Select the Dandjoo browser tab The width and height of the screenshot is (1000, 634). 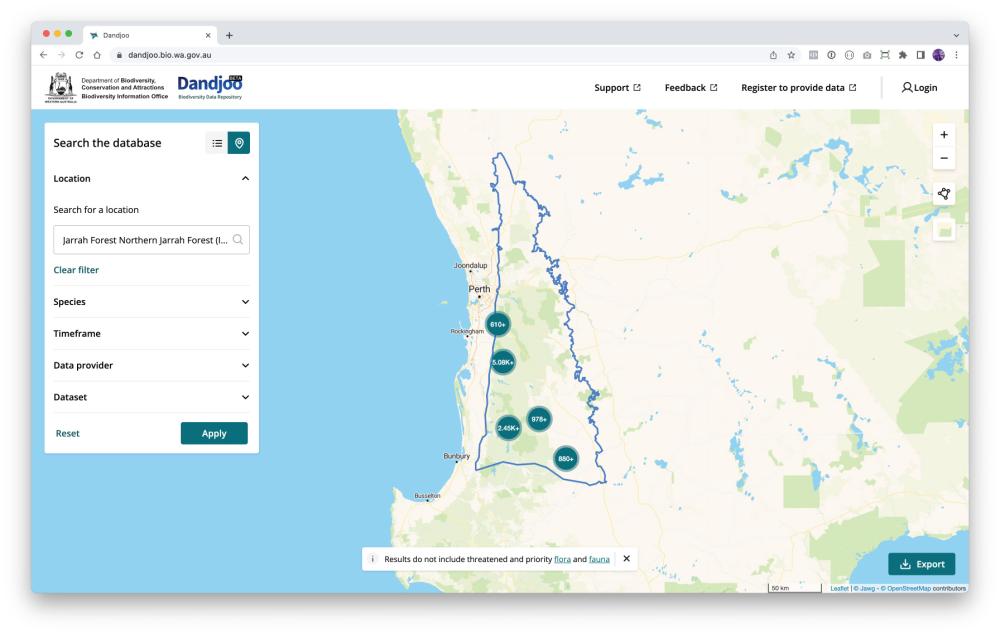coord(152,35)
